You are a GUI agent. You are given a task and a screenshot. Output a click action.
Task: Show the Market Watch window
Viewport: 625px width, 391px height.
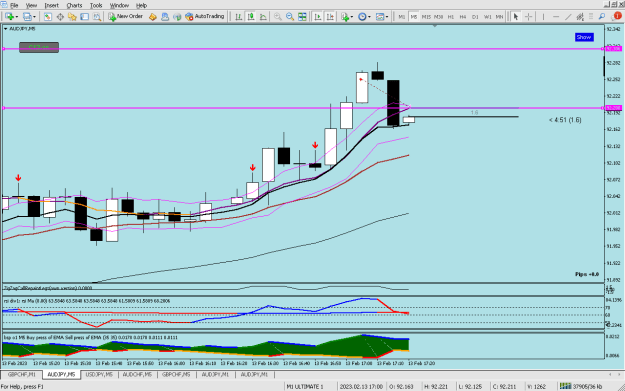click(48, 16)
